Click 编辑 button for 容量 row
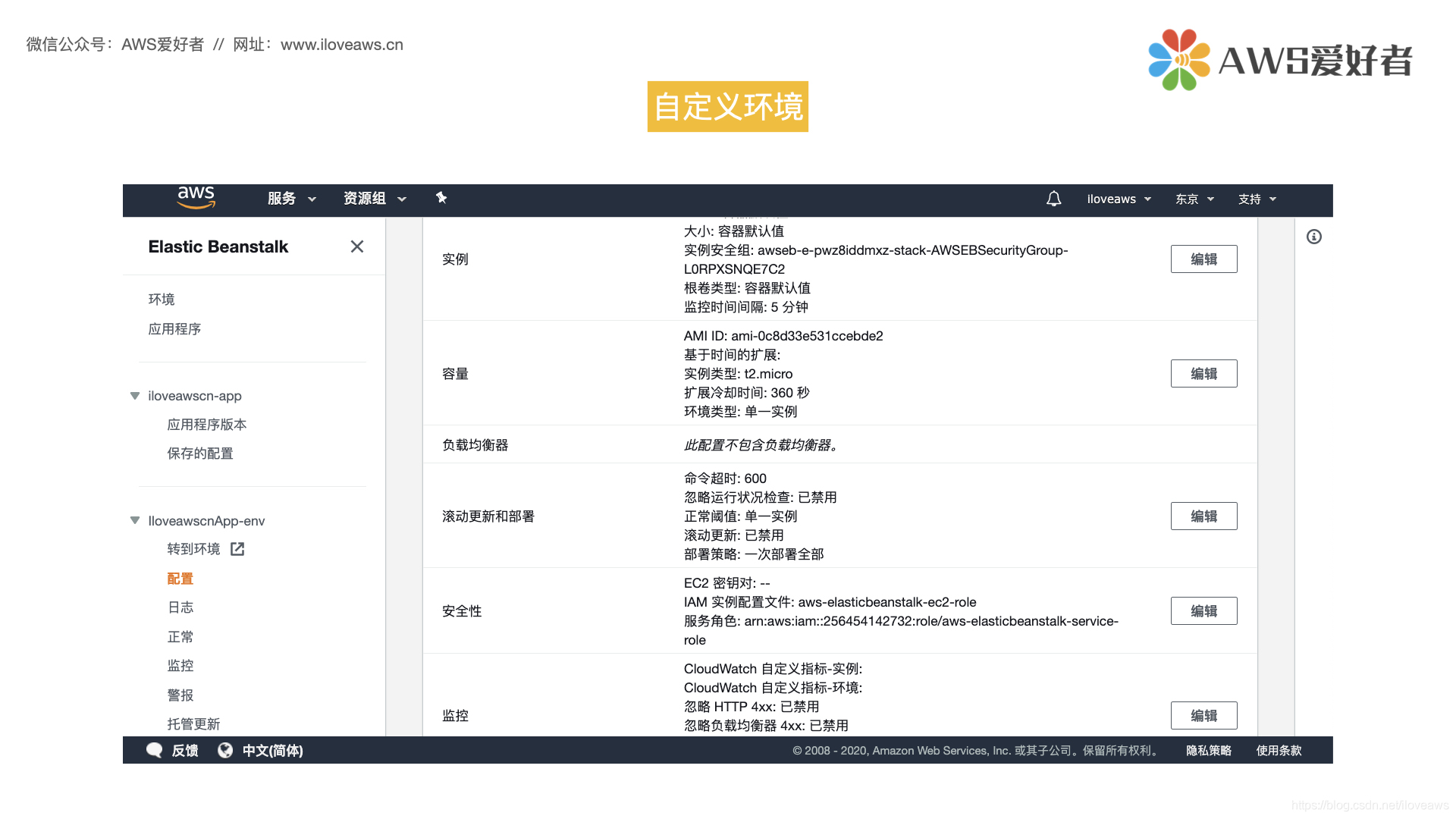The width and height of the screenshot is (1456, 819). (x=1203, y=374)
